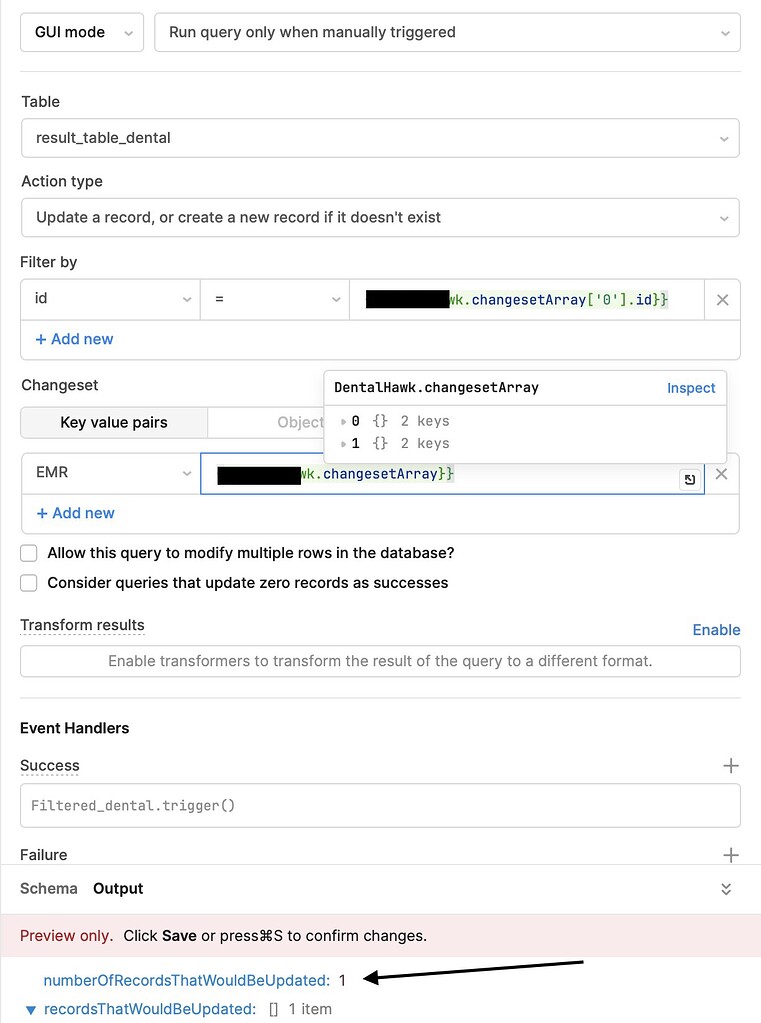Open the GUI mode dropdown
Viewport: 761px width, 1023px height.
pos(80,32)
